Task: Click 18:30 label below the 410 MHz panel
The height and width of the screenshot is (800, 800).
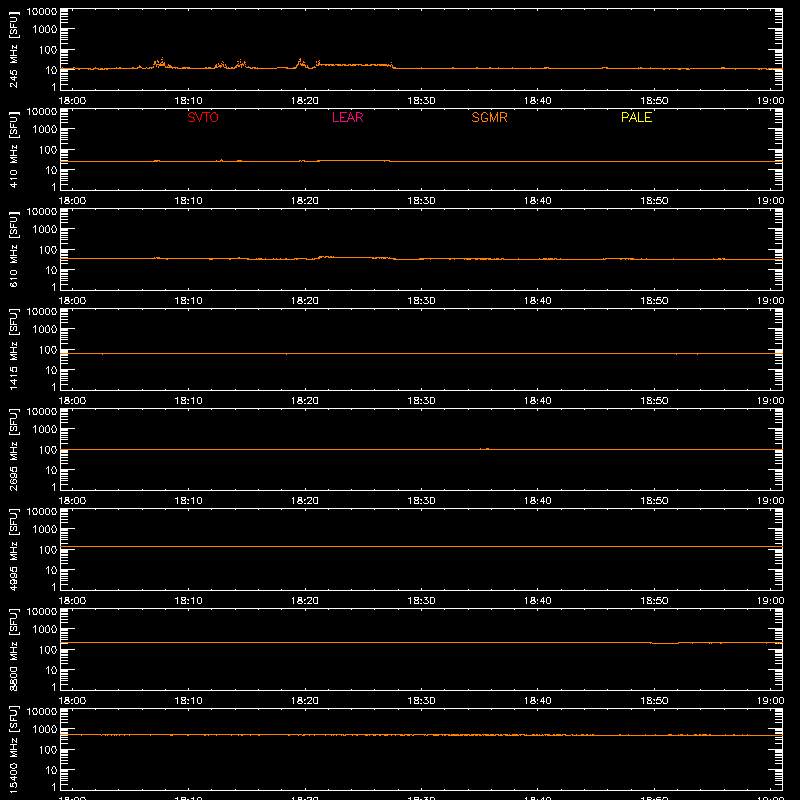Action: click(x=421, y=201)
